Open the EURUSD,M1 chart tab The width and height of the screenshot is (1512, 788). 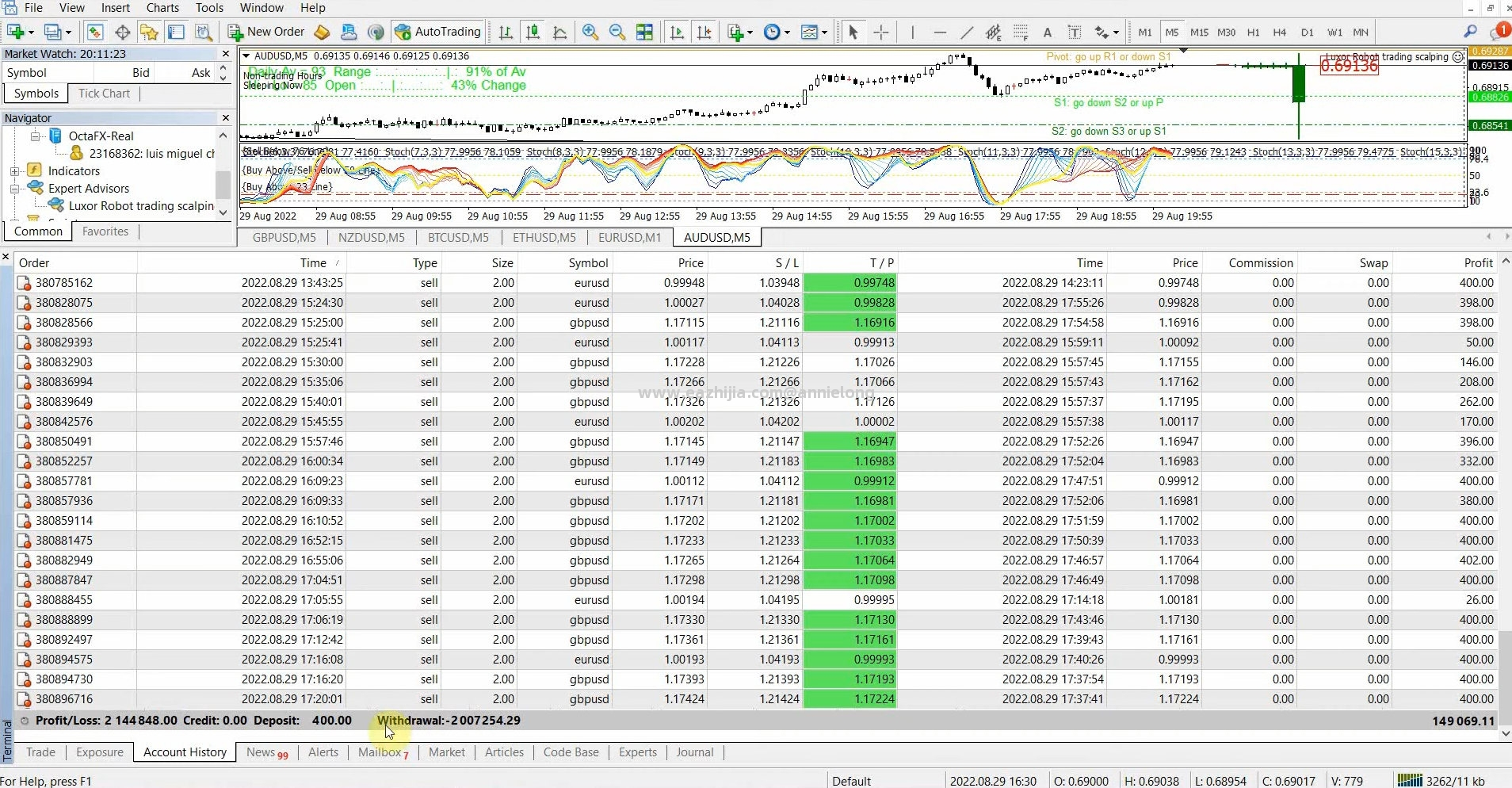(x=629, y=238)
